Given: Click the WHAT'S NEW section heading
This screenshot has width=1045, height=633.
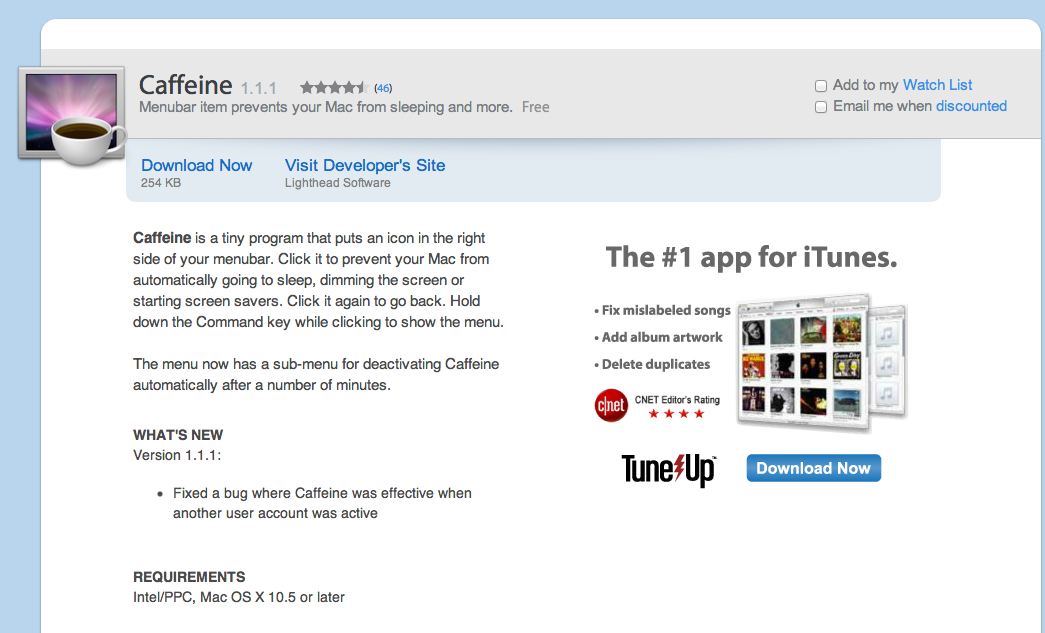Looking at the screenshot, I should [x=178, y=435].
